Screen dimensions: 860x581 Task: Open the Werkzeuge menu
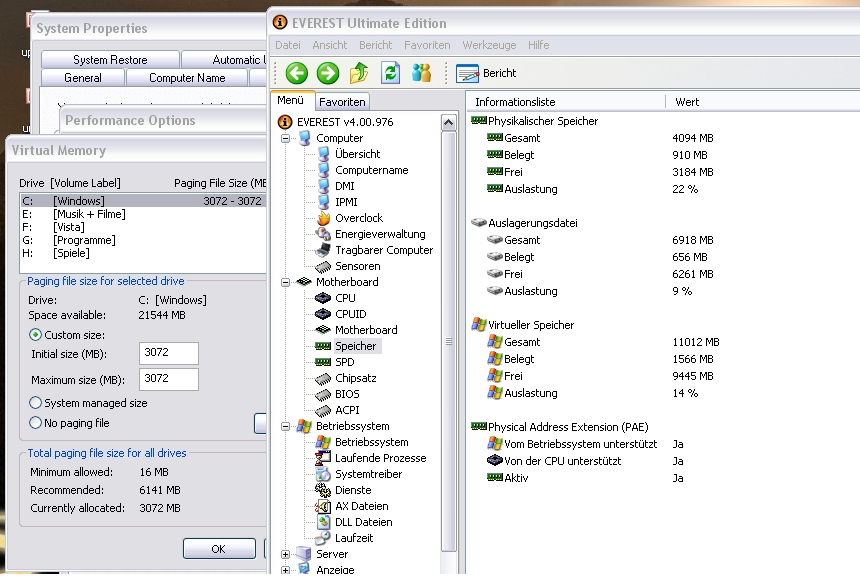489,45
